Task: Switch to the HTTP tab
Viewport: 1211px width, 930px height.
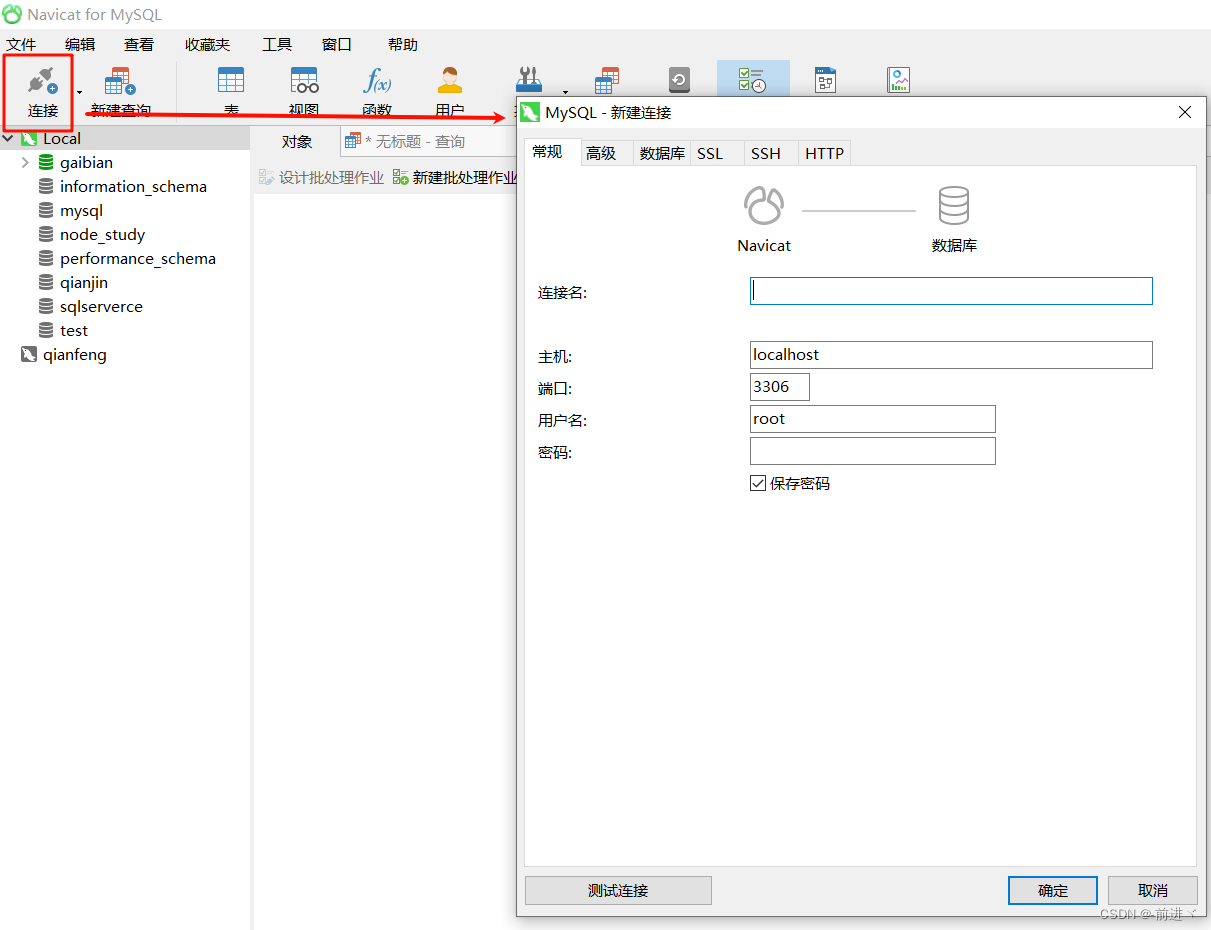Action: pos(825,153)
